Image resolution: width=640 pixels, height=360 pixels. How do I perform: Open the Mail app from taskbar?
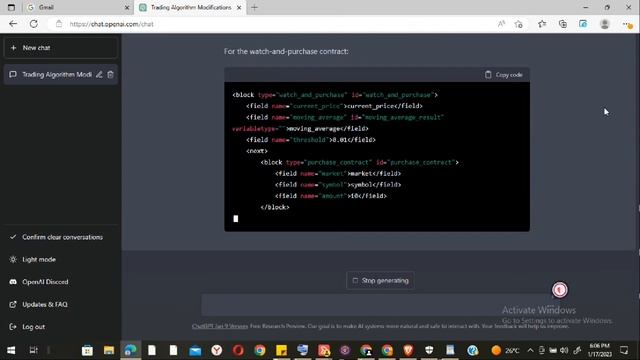(195, 350)
